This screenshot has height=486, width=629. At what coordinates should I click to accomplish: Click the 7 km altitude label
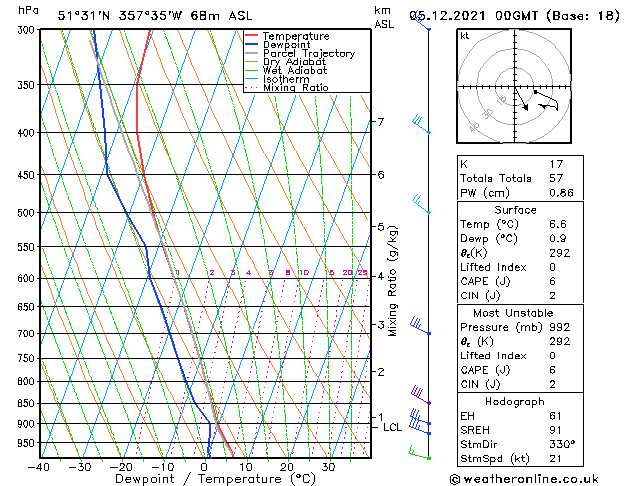[x=381, y=121]
